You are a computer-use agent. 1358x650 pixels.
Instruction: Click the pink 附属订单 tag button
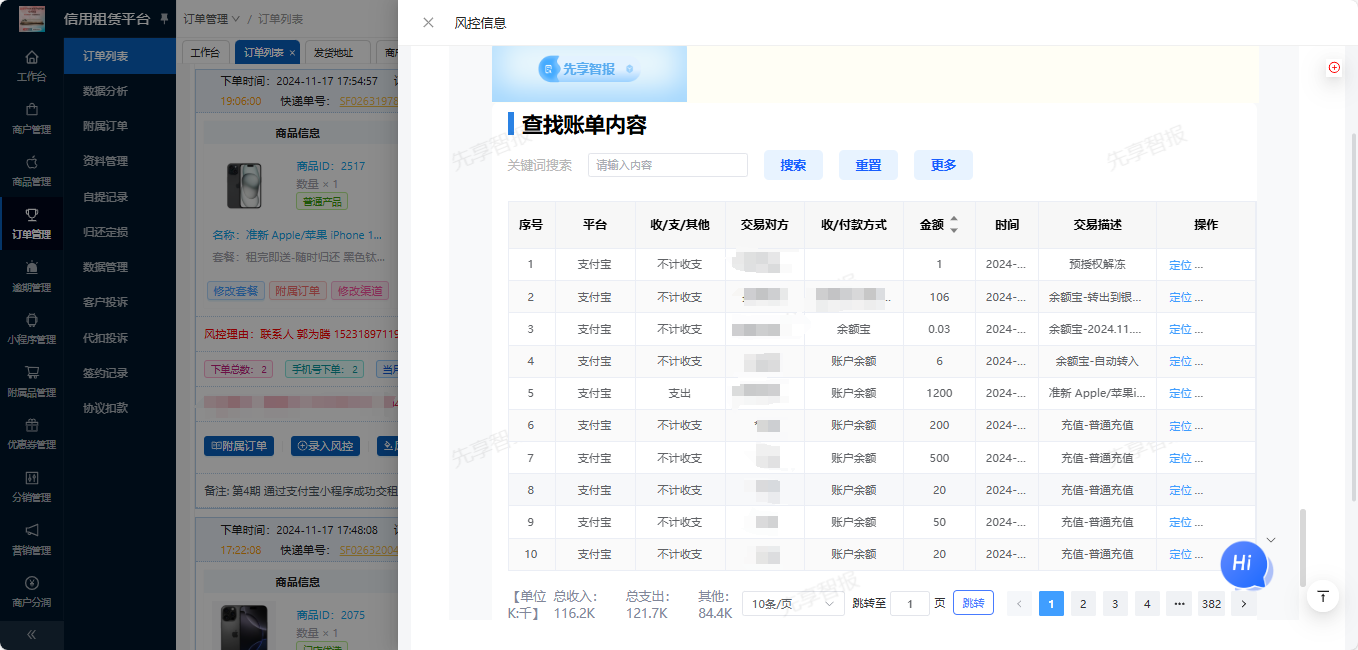(298, 291)
